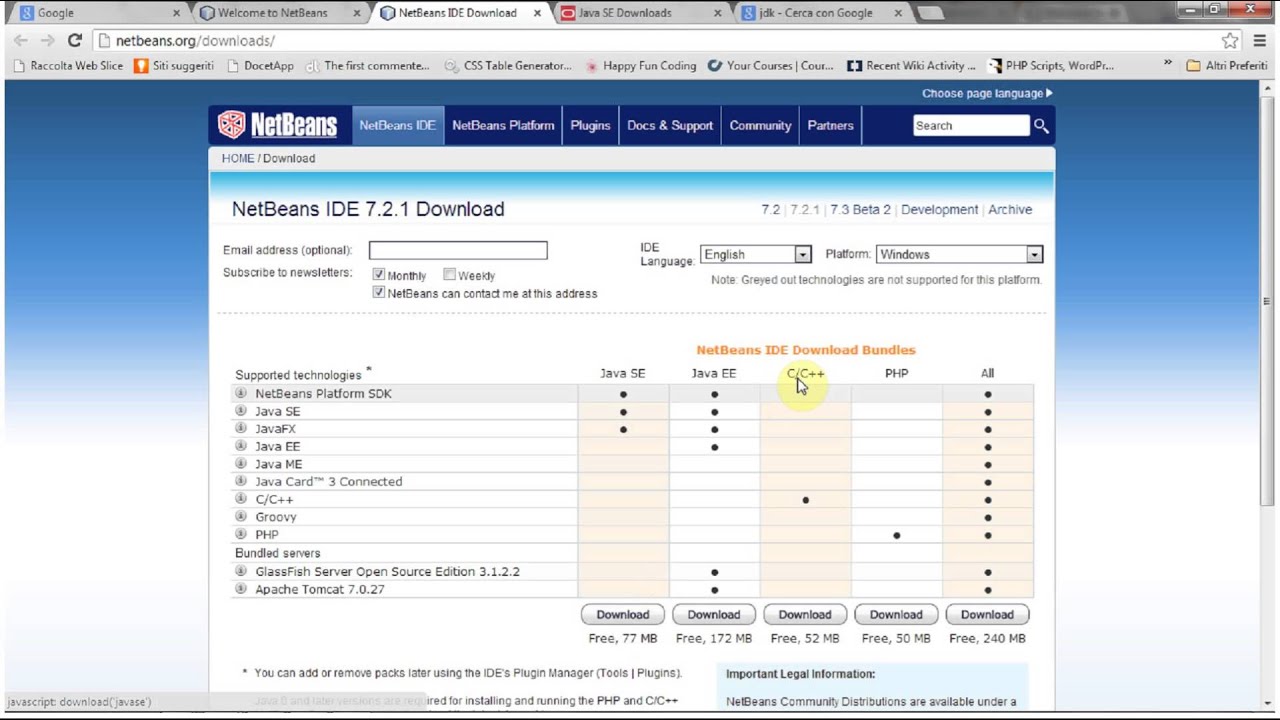Close the NetBeans IDE Download tab
1280x720 pixels.
pos(538,13)
